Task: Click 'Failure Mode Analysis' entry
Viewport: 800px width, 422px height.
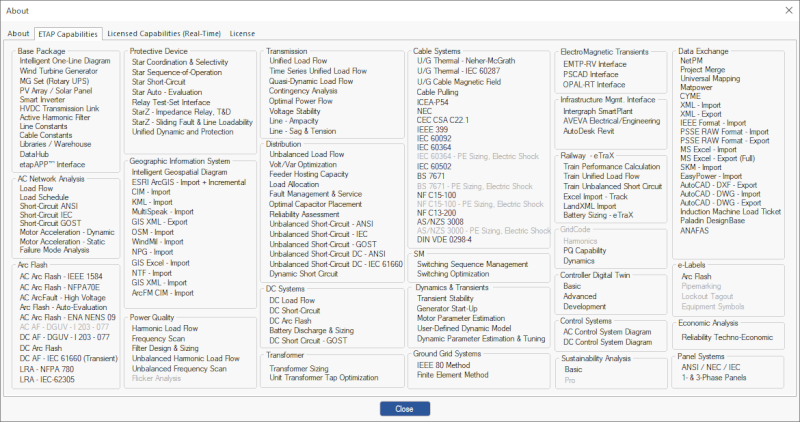Action: [x=54, y=250]
